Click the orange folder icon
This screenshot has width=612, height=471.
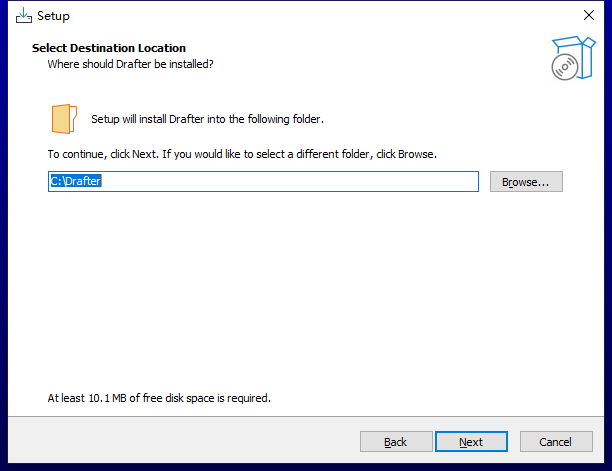pos(64,119)
